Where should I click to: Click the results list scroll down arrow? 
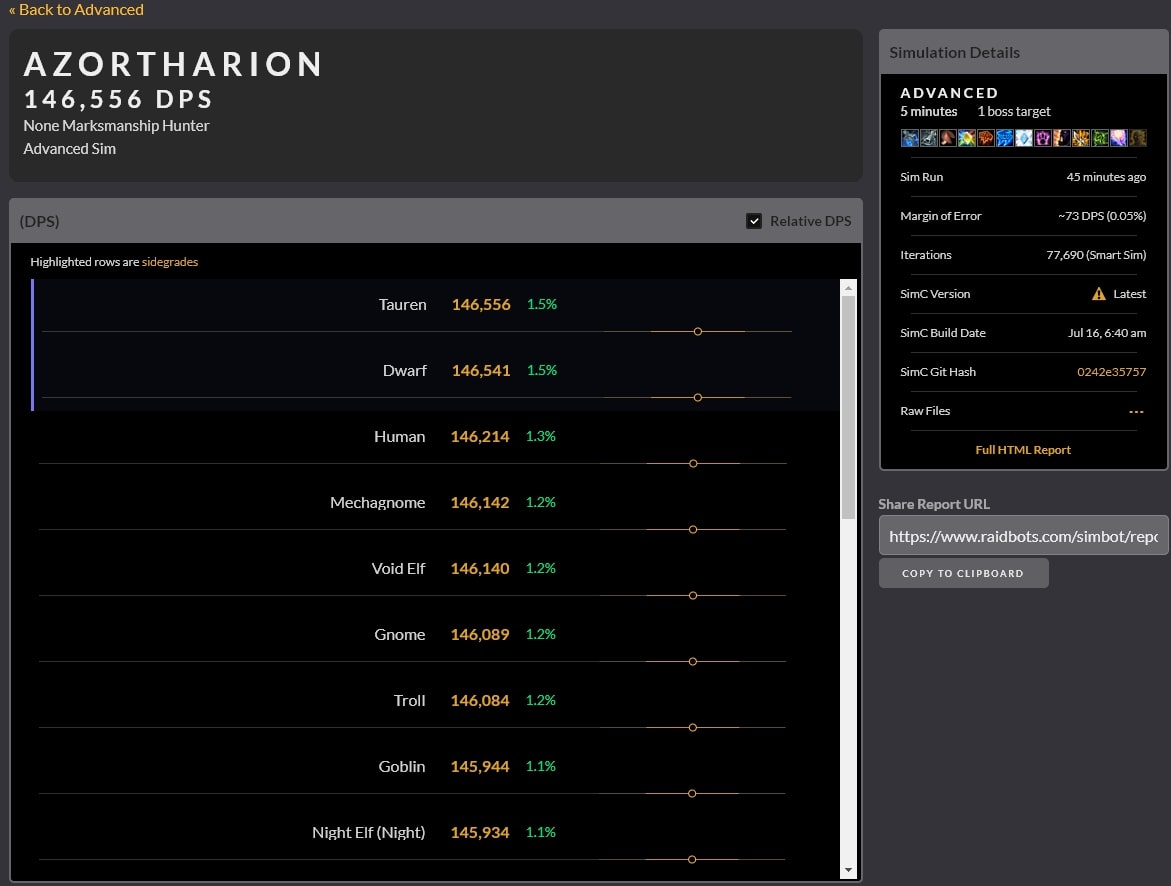849,870
